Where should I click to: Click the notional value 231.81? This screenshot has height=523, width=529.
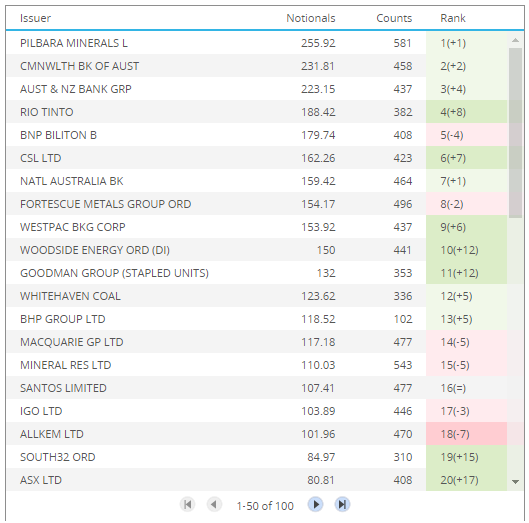(318, 66)
